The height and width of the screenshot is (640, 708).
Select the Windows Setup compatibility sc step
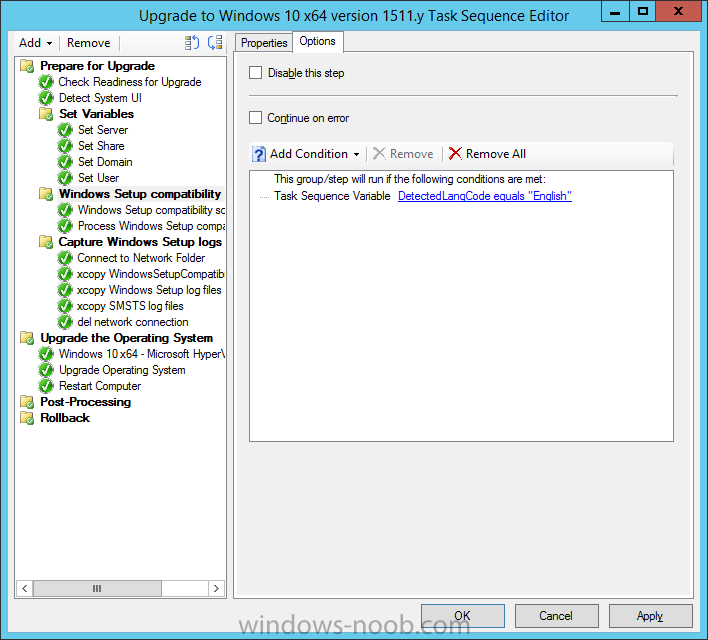tap(151, 210)
